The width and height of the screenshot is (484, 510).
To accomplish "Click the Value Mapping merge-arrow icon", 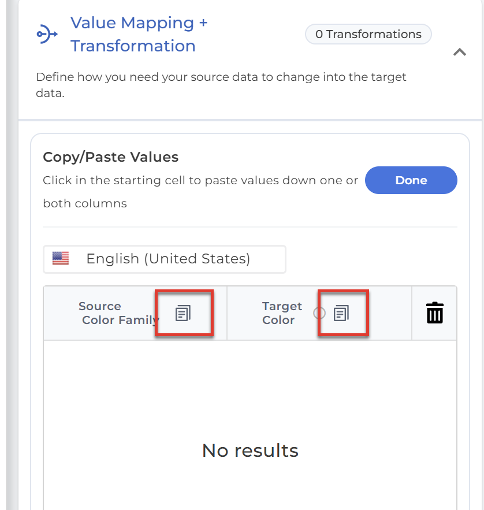I will (x=47, y=34).
